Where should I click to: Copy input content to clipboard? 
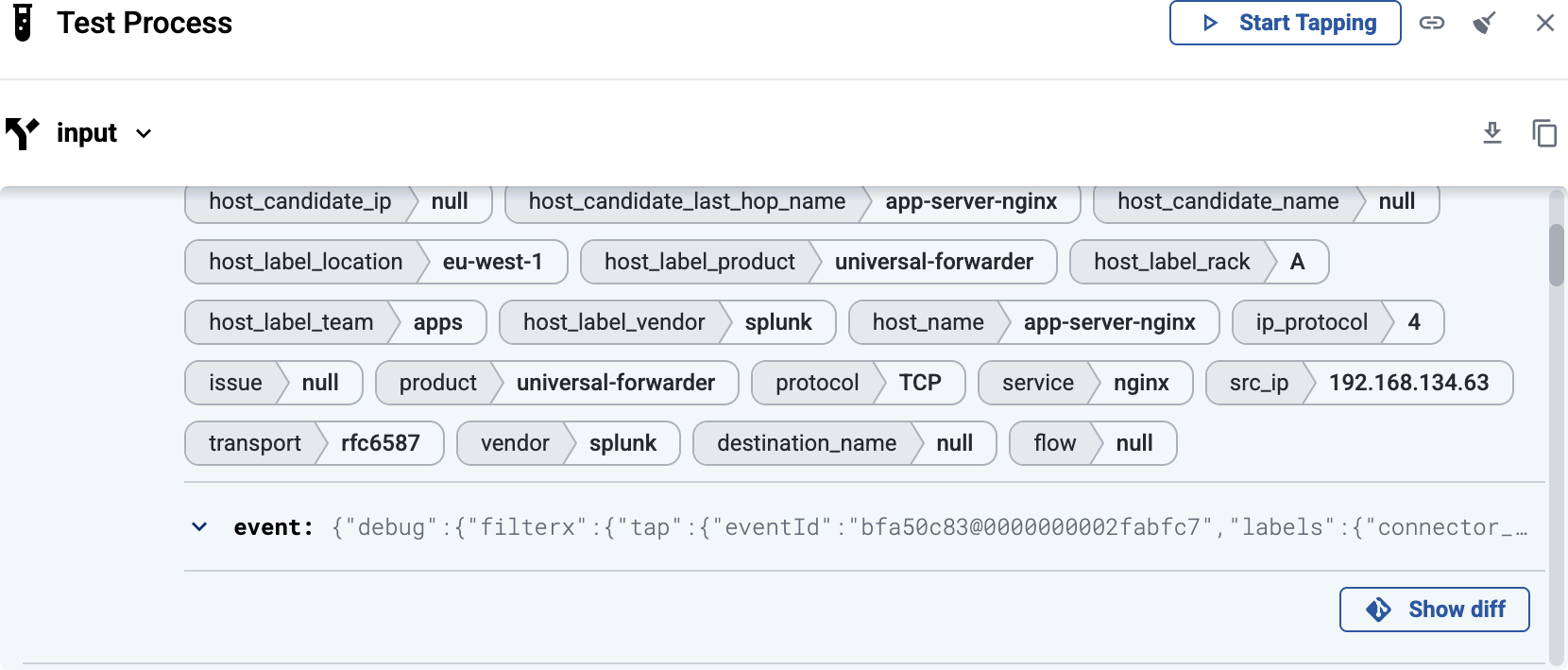(x=1544, y=133)
